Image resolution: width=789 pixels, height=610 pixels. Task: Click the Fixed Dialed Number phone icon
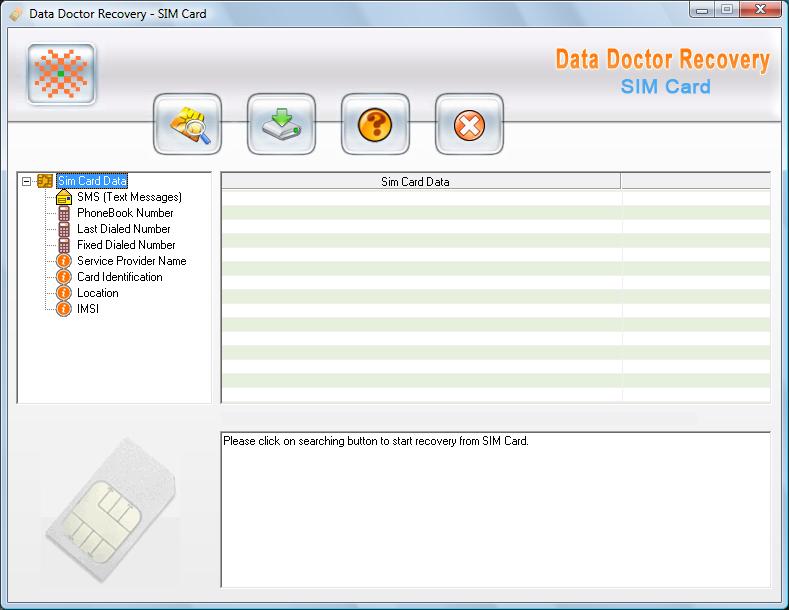coord(64,245)
